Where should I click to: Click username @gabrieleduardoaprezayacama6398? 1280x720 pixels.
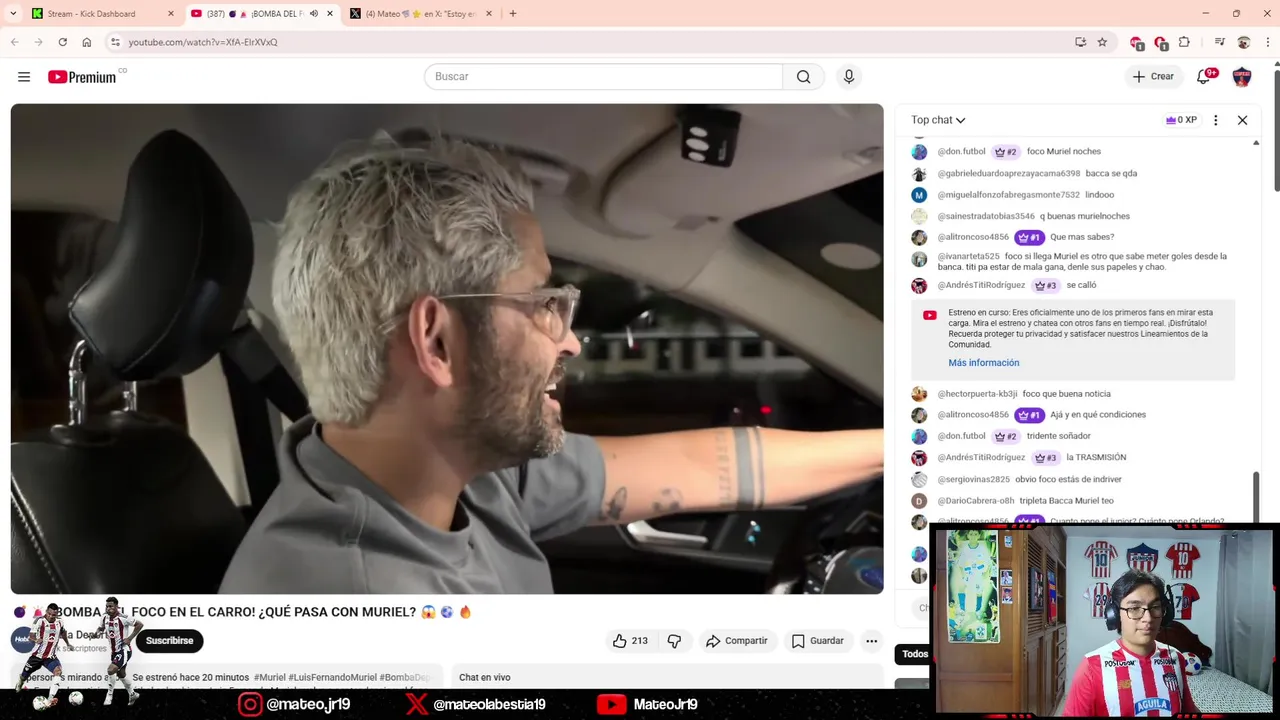(1008, 173)
